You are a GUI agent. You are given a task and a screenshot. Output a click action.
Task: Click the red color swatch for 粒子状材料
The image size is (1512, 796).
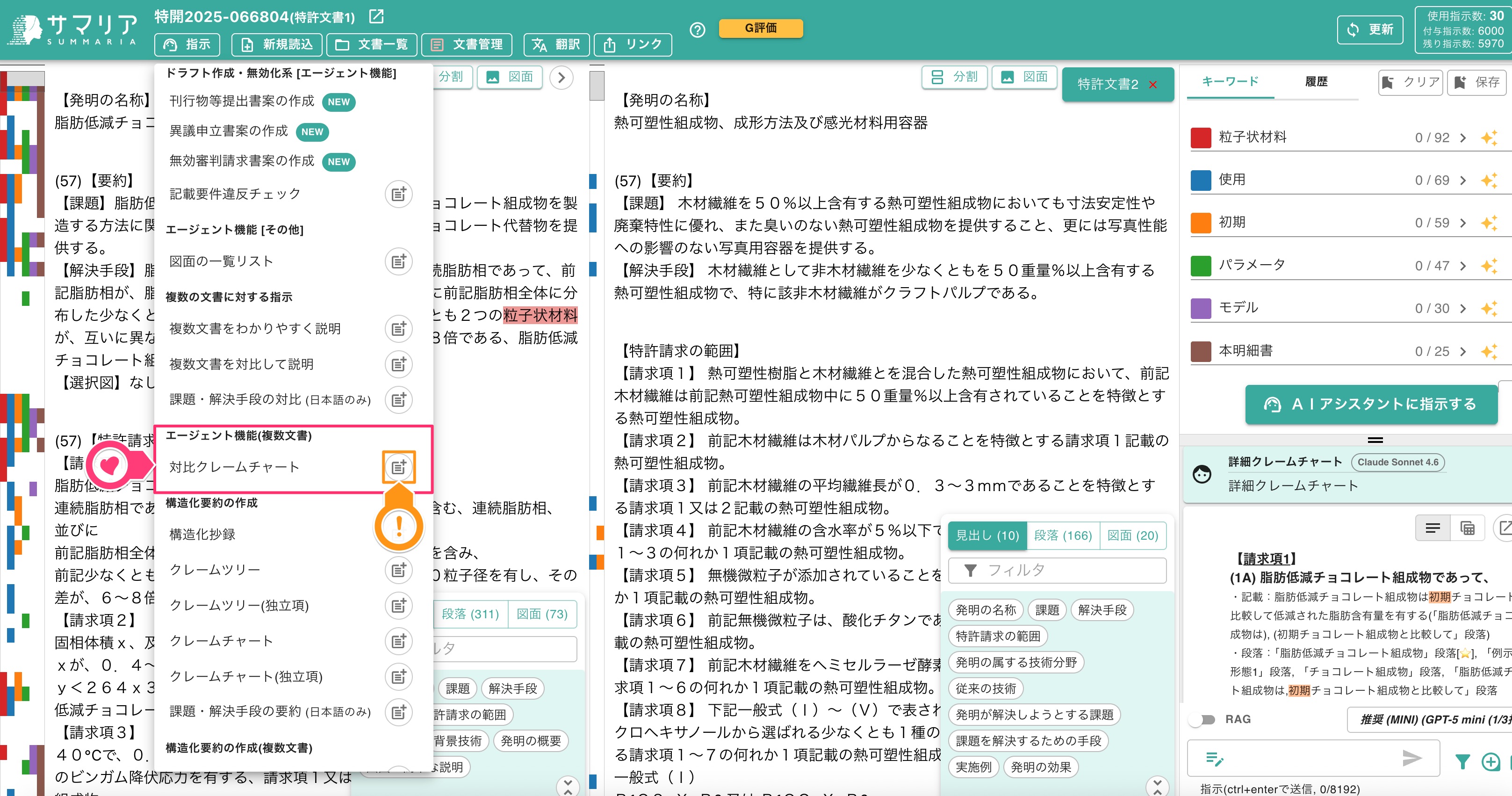tap(1200, 138)
